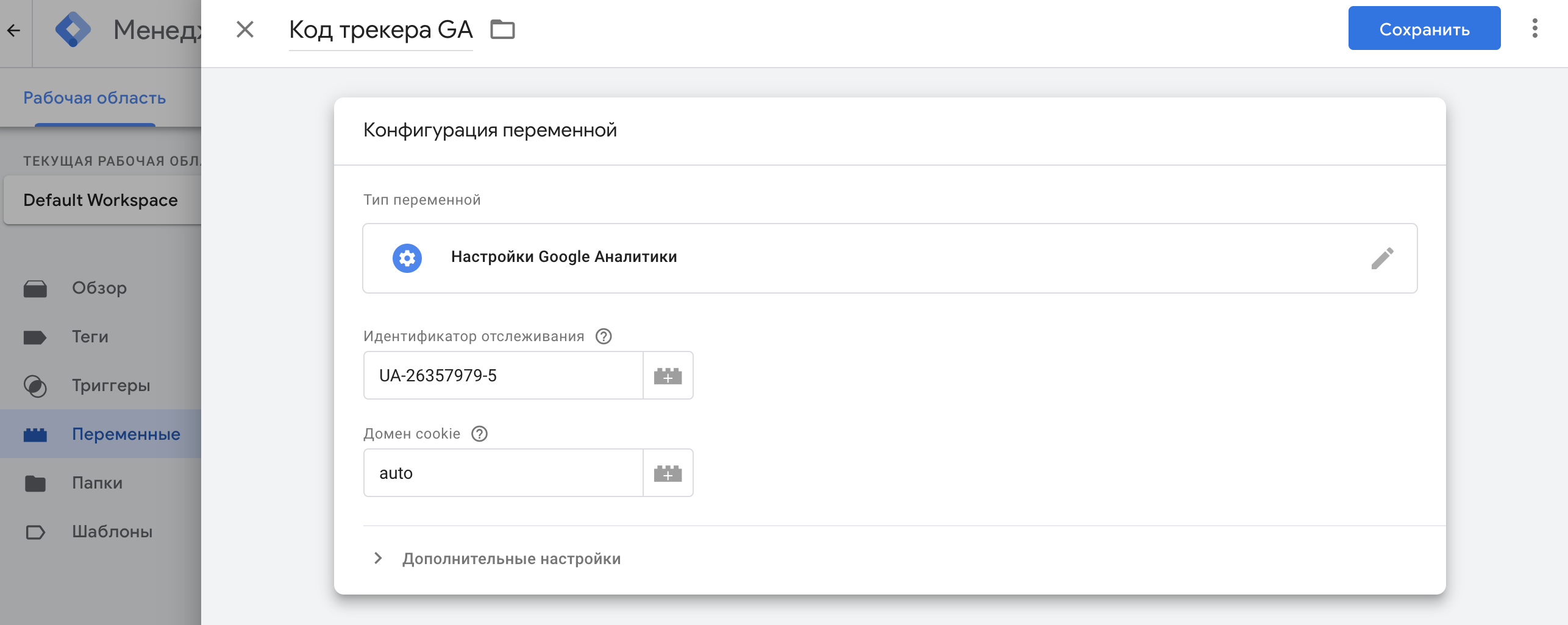Insert a variable into the cookie domain field
This screenshot has width=1568, height=625.
[668, 473]
